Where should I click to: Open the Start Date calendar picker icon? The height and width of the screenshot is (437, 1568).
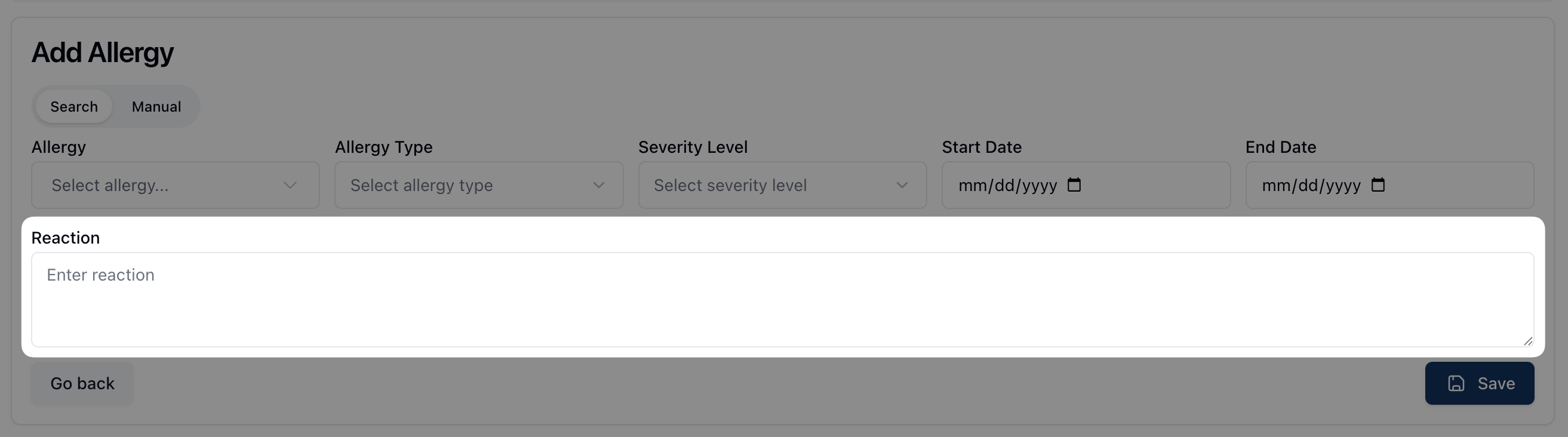coord(1074,184)
